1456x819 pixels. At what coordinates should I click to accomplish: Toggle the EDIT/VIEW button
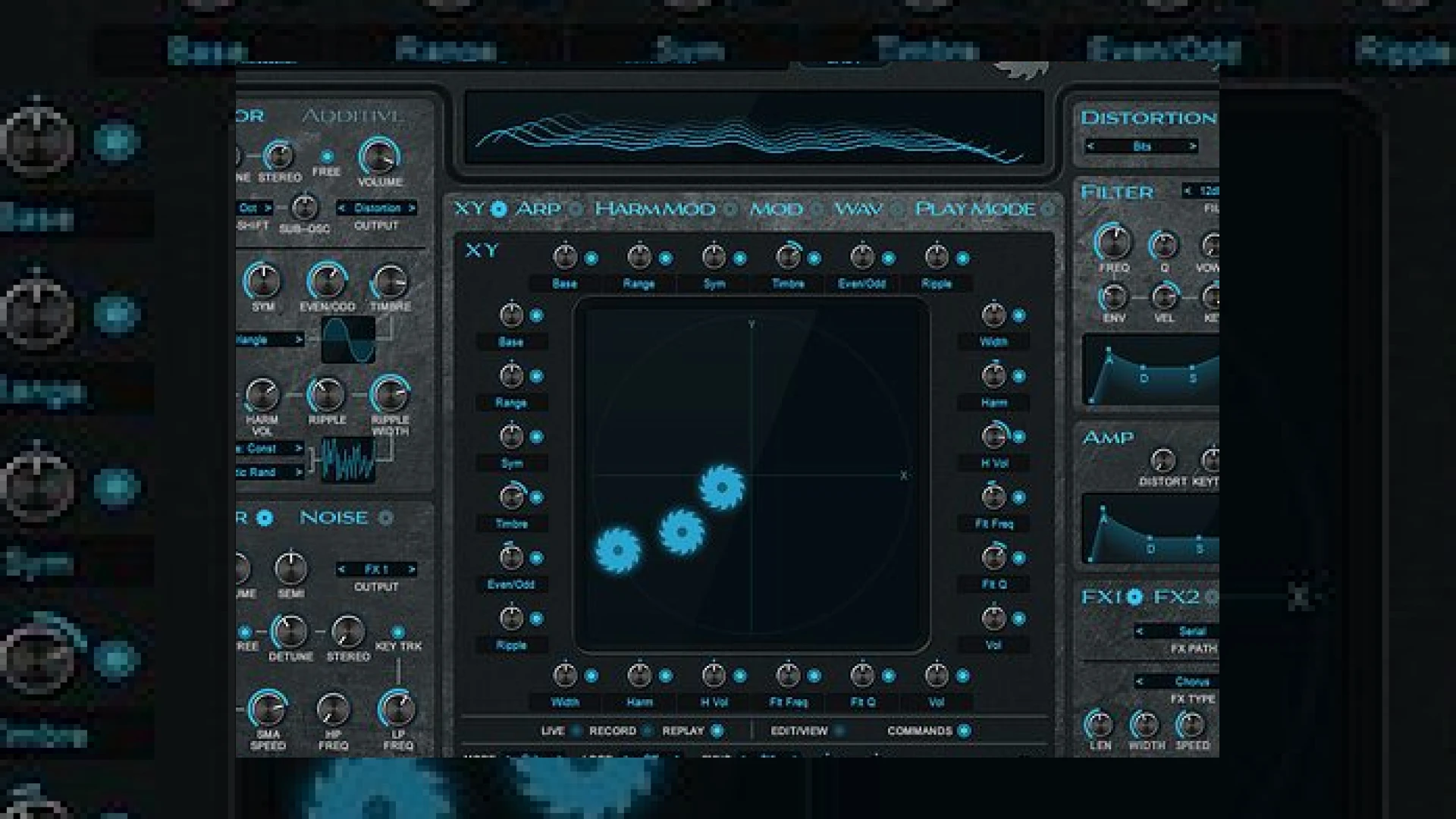point(839,731)
